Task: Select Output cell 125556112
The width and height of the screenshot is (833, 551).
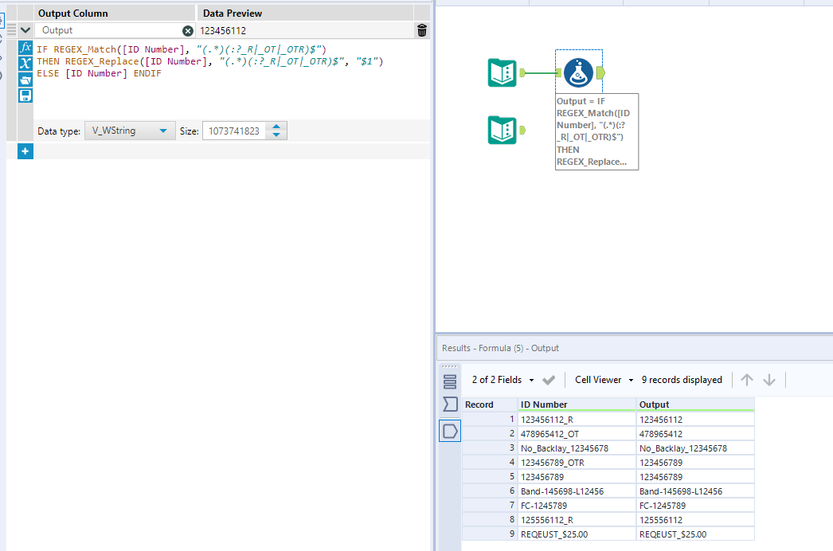Action: click(695, 520)
